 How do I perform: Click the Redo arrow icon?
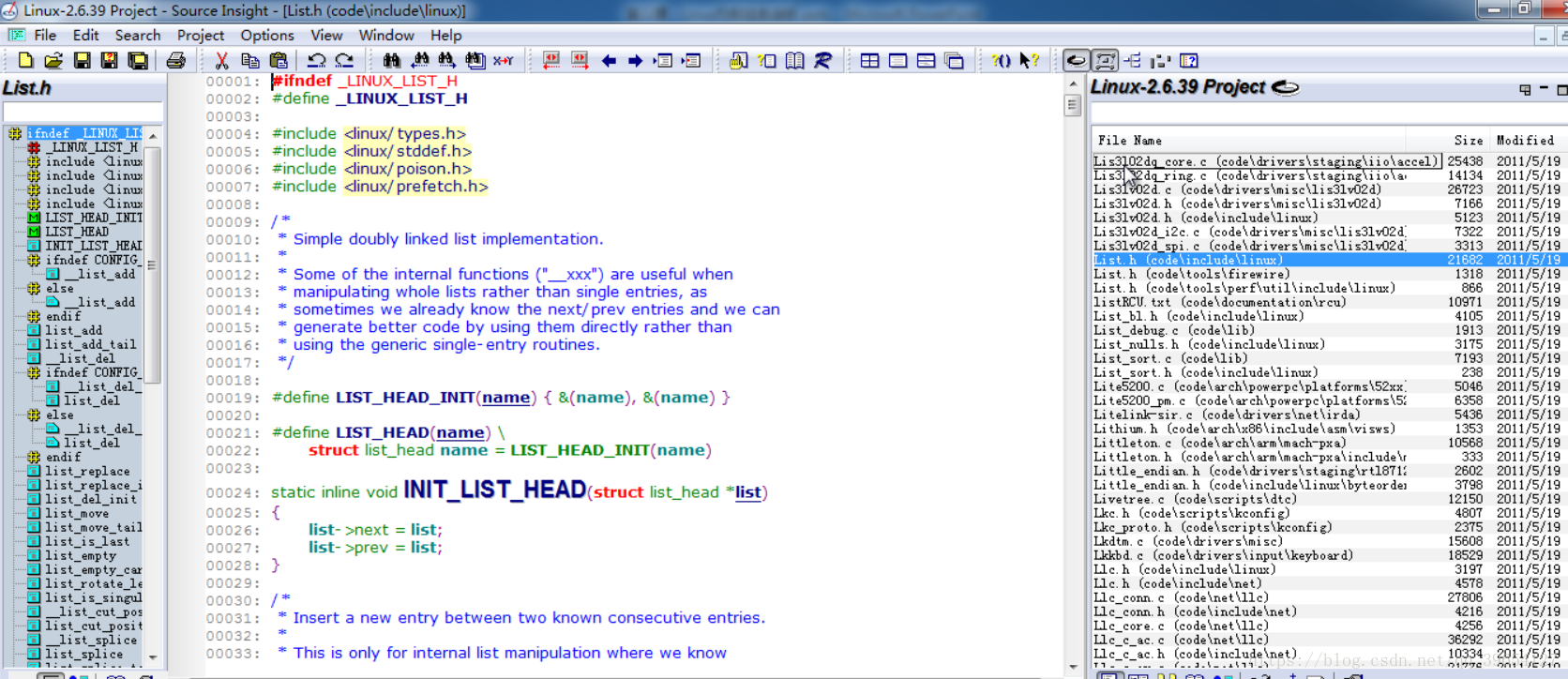click(344, 61)
